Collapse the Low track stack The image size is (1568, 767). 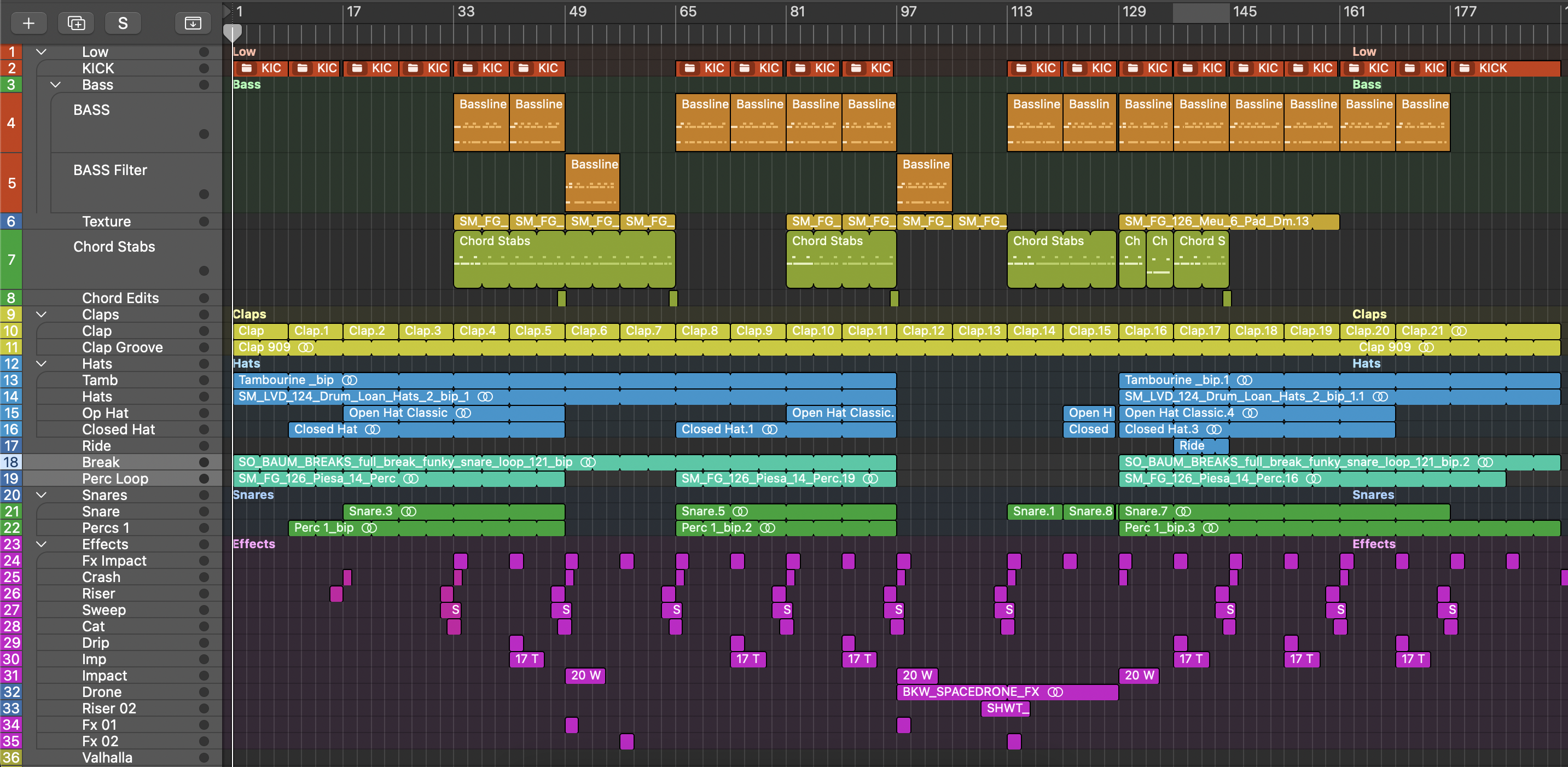tap(42, 52)
